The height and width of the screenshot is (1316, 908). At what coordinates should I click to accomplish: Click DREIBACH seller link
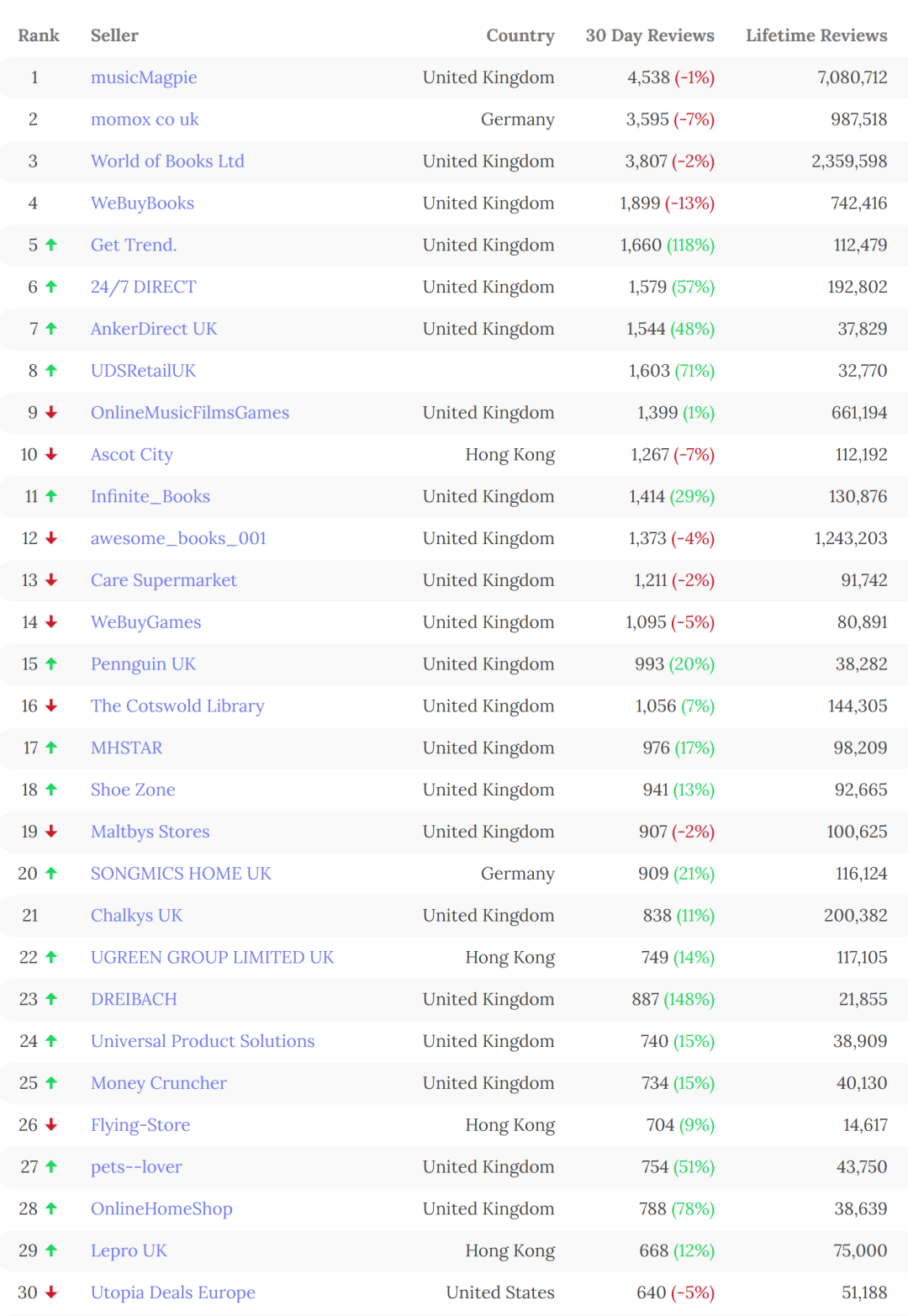pyautogui.click(x=134, y=1000)
